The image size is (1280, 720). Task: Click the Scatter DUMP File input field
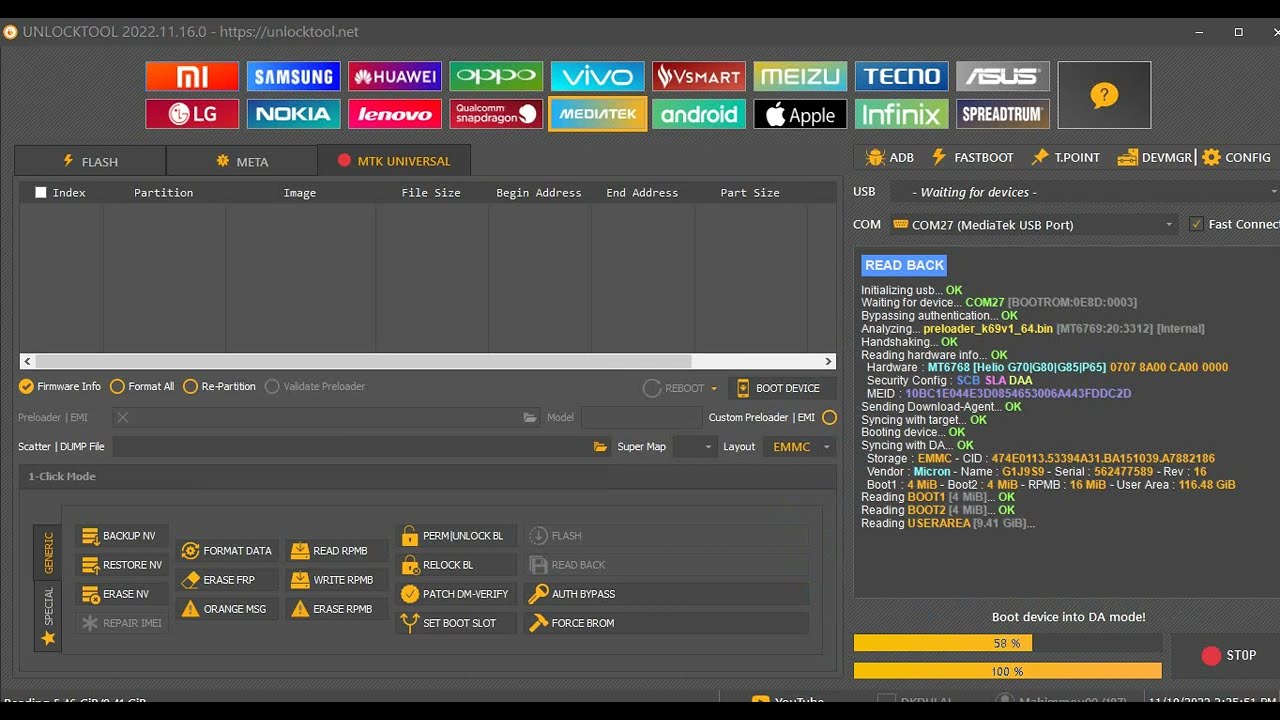click(350, 447)
